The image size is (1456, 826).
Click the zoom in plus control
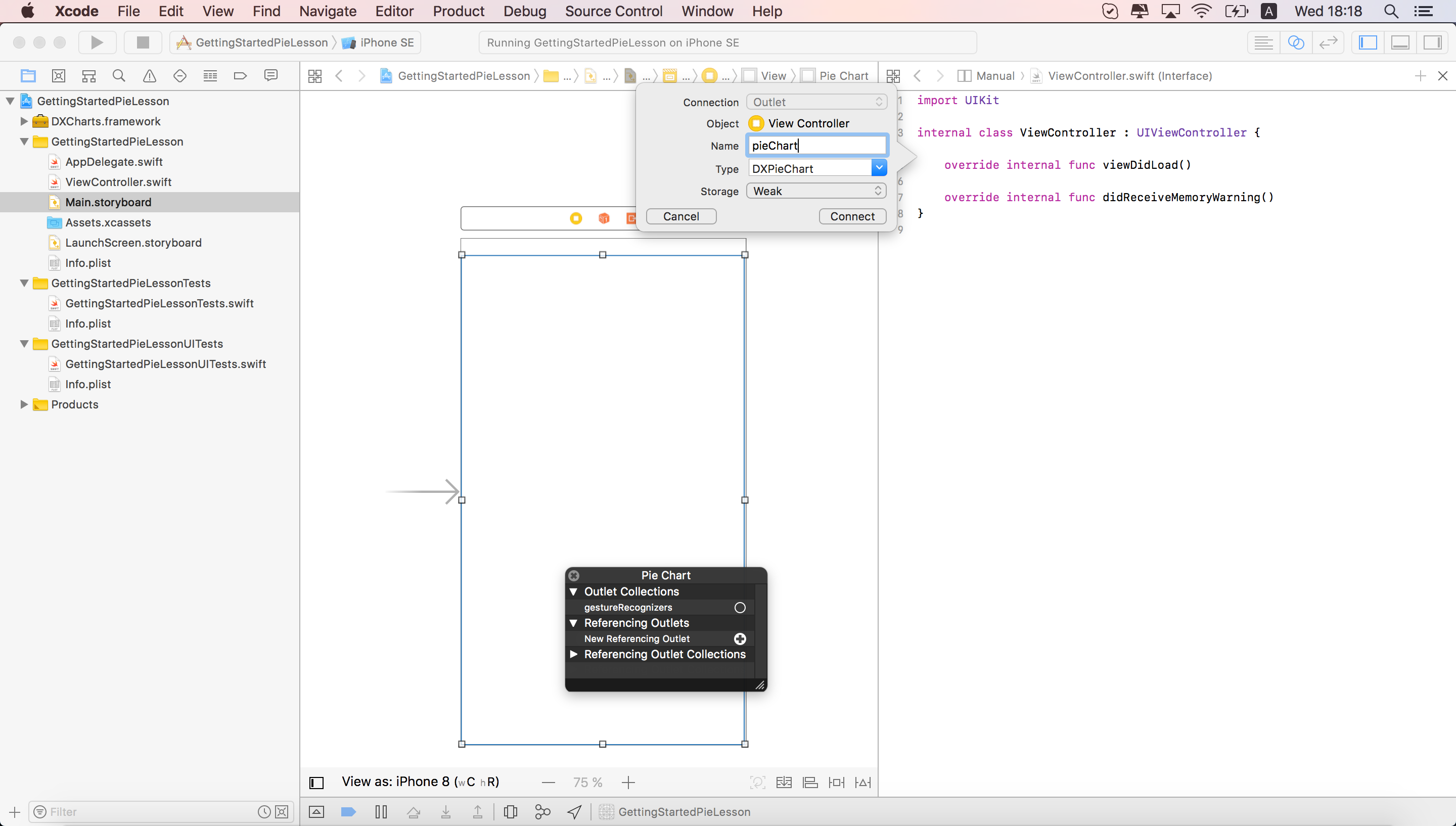[628, 783]
